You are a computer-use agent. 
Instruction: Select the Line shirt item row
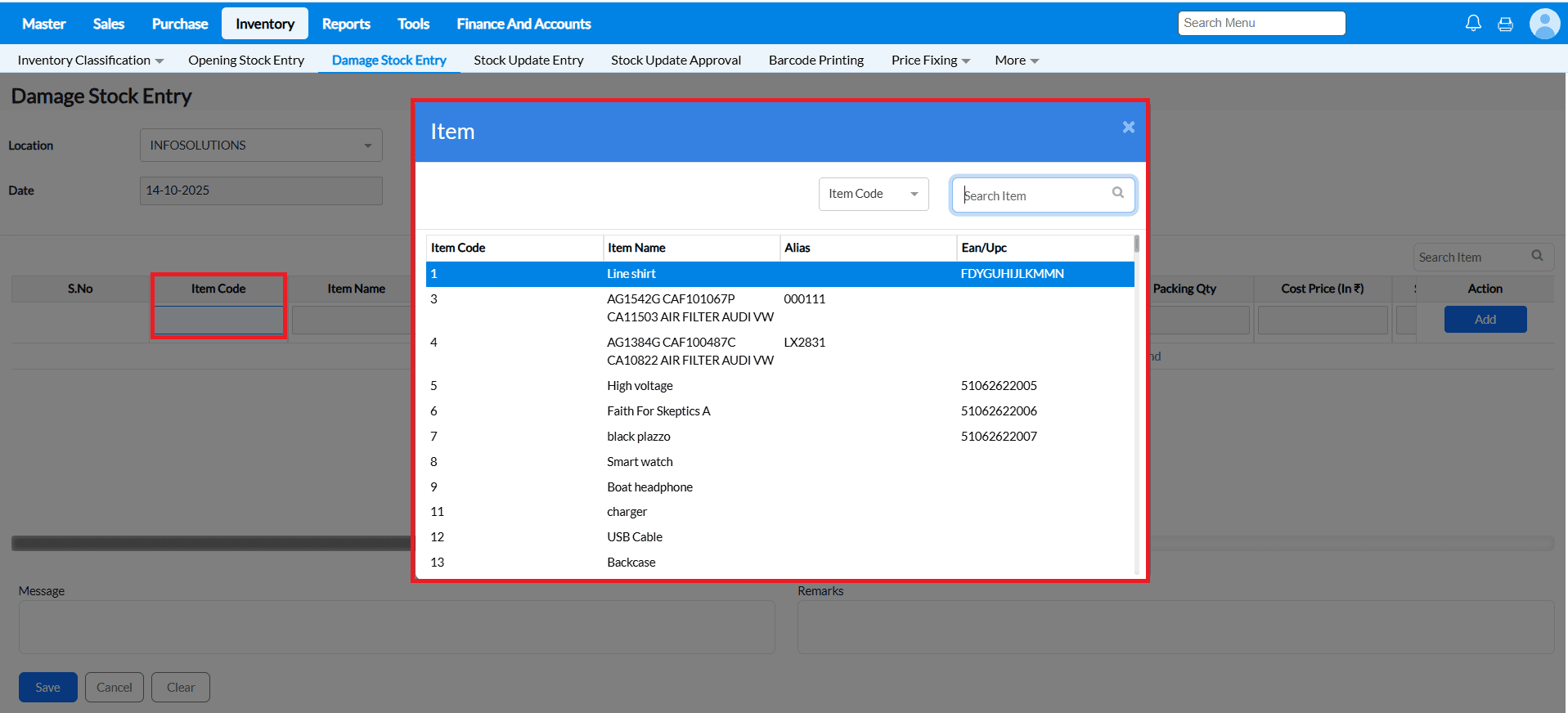tap(779, 274)
